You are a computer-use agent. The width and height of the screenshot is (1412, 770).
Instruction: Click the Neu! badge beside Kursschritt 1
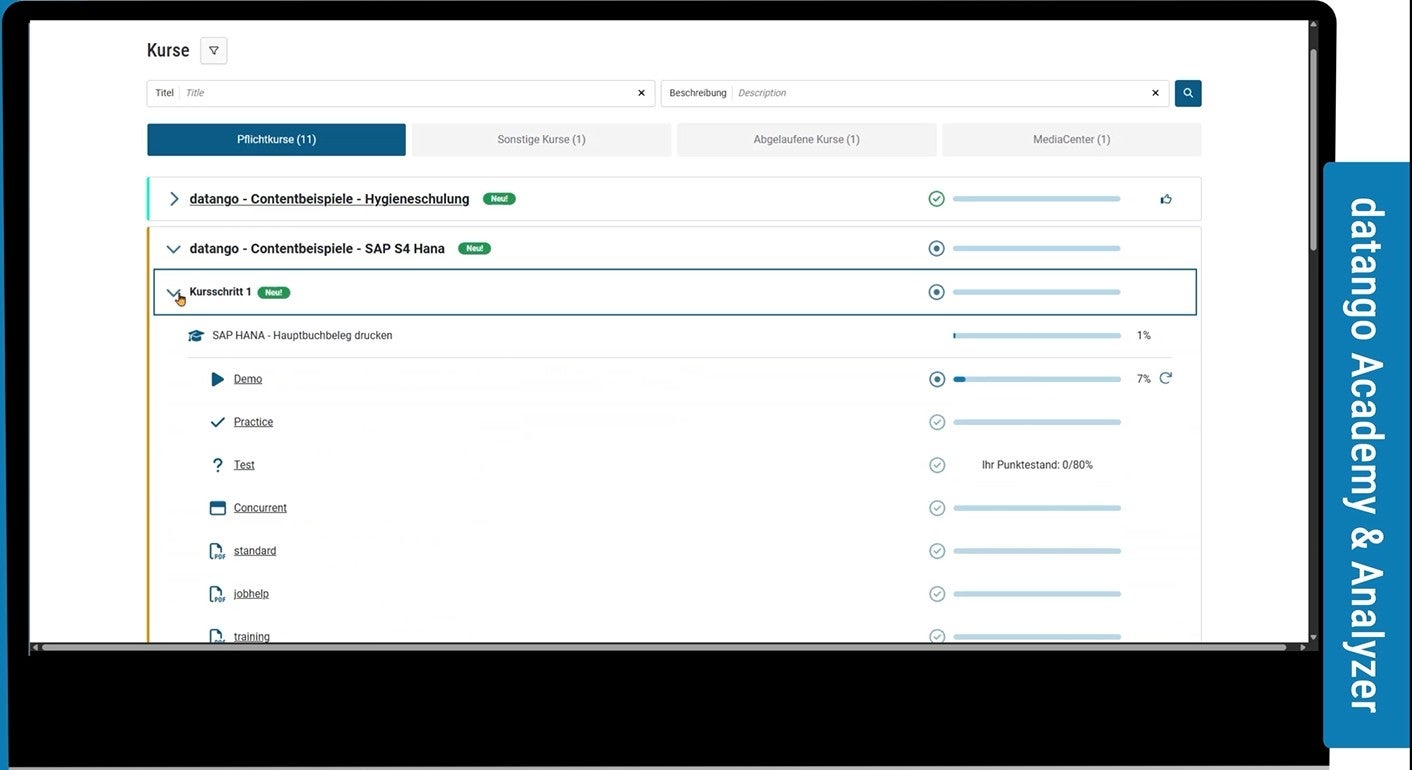point(274,293)
